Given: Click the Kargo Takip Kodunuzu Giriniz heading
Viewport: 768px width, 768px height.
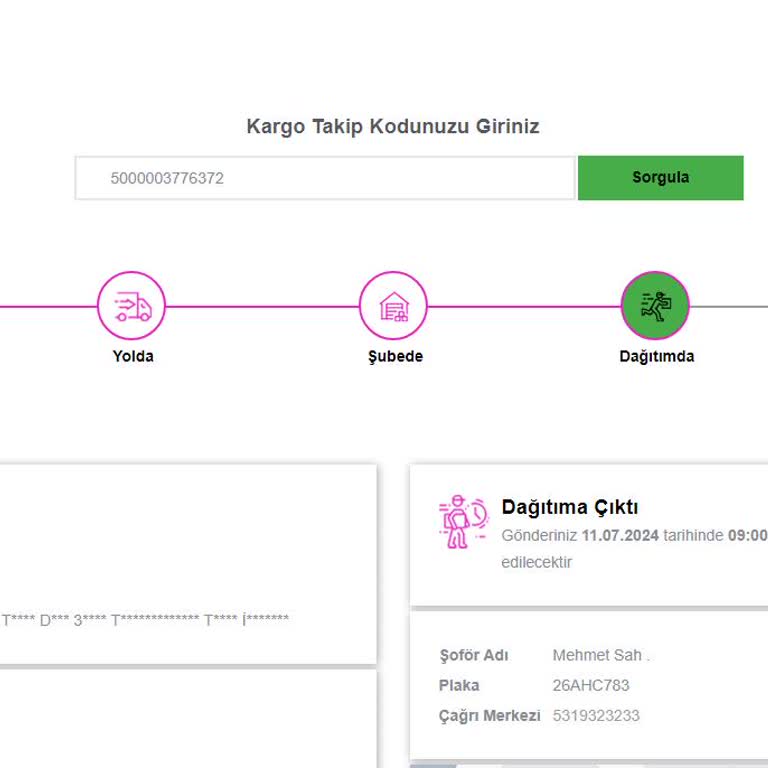Looking at the screenshot, I should (x=393, y=127).
